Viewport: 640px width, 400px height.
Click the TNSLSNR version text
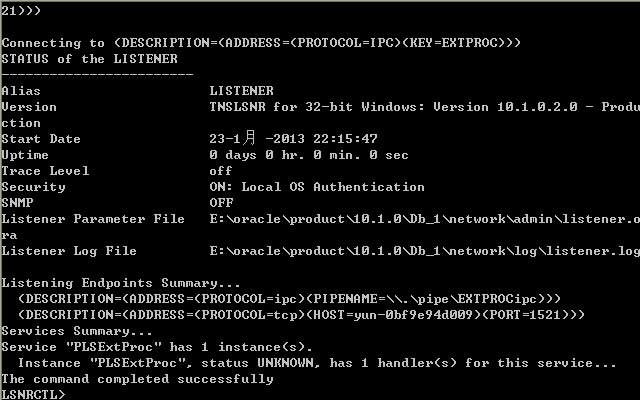point(424,107)
